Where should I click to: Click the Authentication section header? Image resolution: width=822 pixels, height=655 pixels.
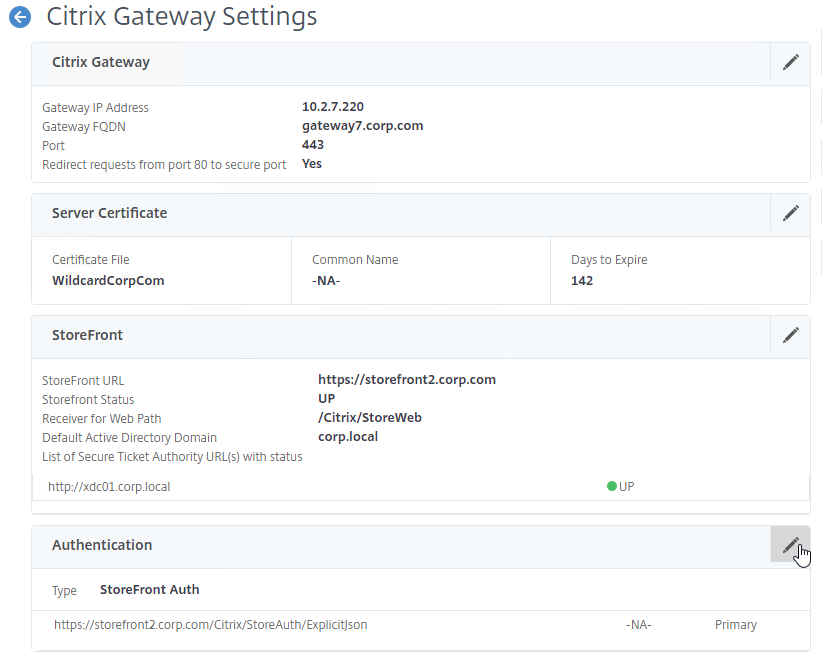pos(102,545)
